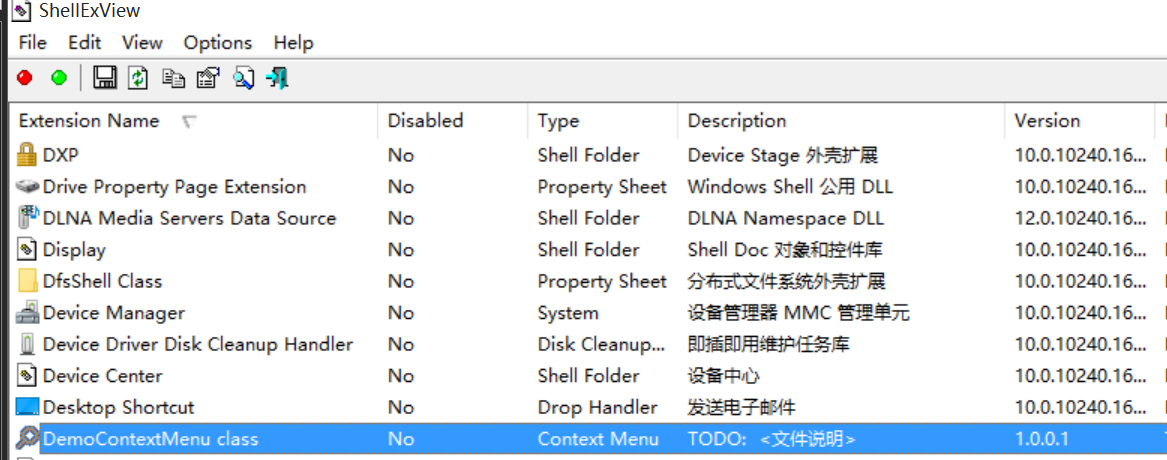Click the Version column header
This screenshot has width=1167, height=460.
tap(1047, 121)
